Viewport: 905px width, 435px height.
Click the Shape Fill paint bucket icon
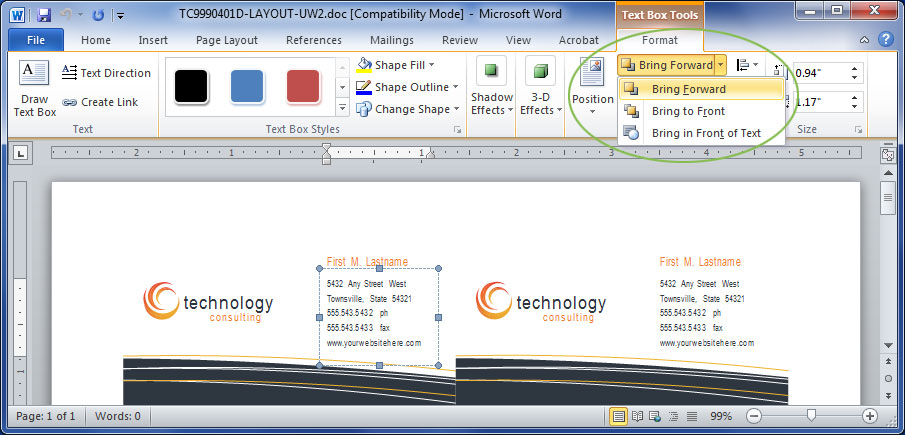pos(364,65)
